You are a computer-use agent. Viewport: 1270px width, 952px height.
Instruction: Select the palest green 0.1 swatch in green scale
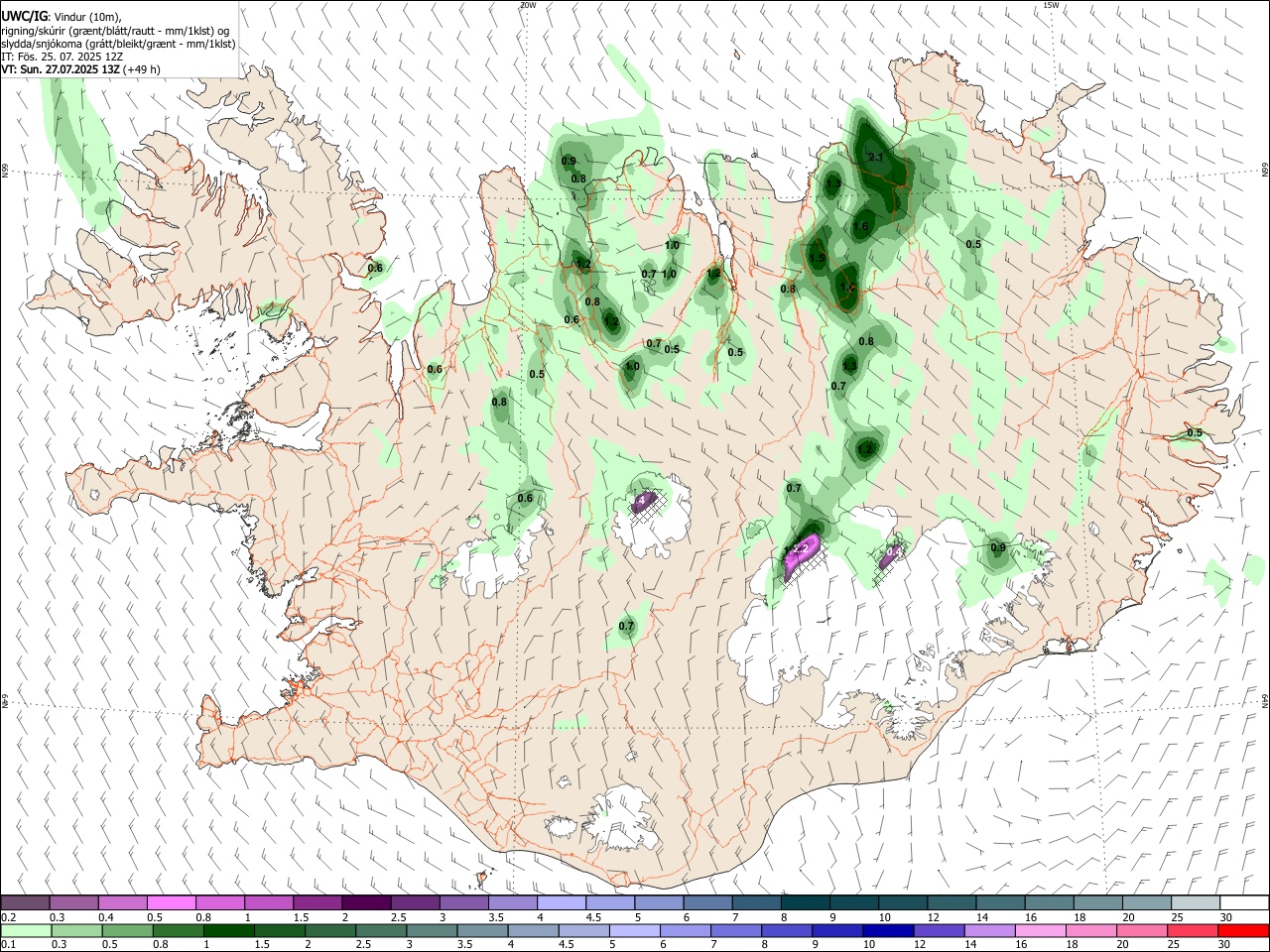pos(26,930)
